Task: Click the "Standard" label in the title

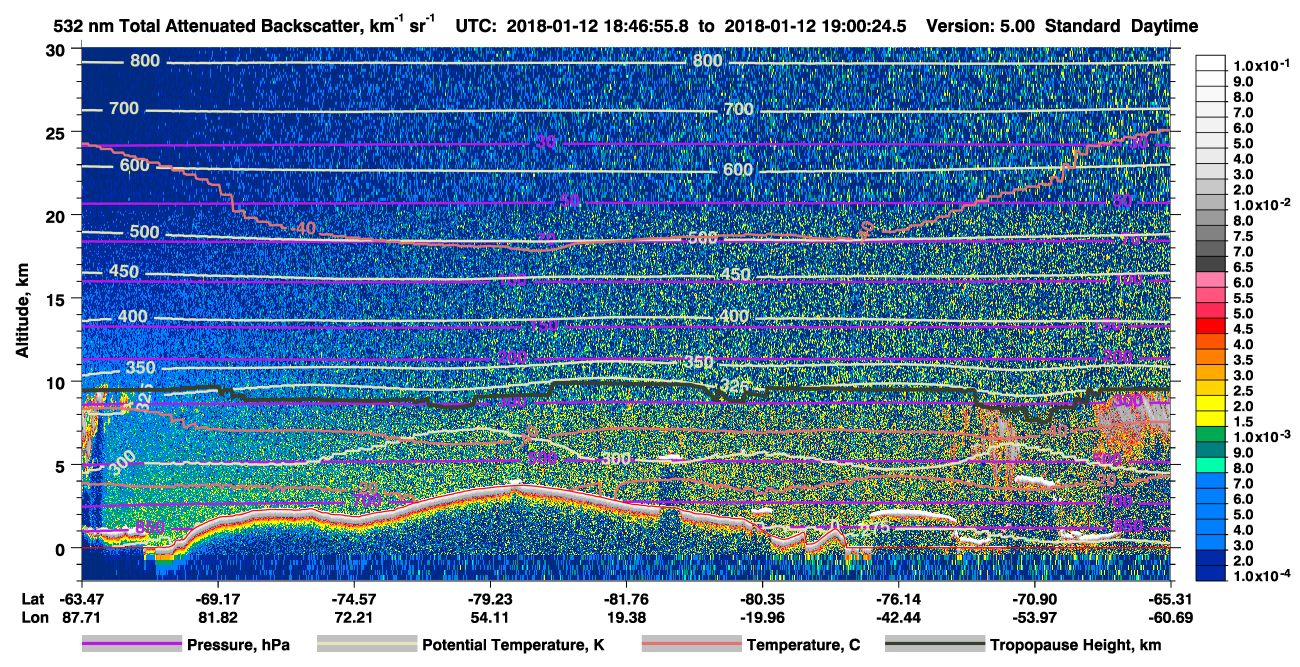Action: click(1082, 27)
